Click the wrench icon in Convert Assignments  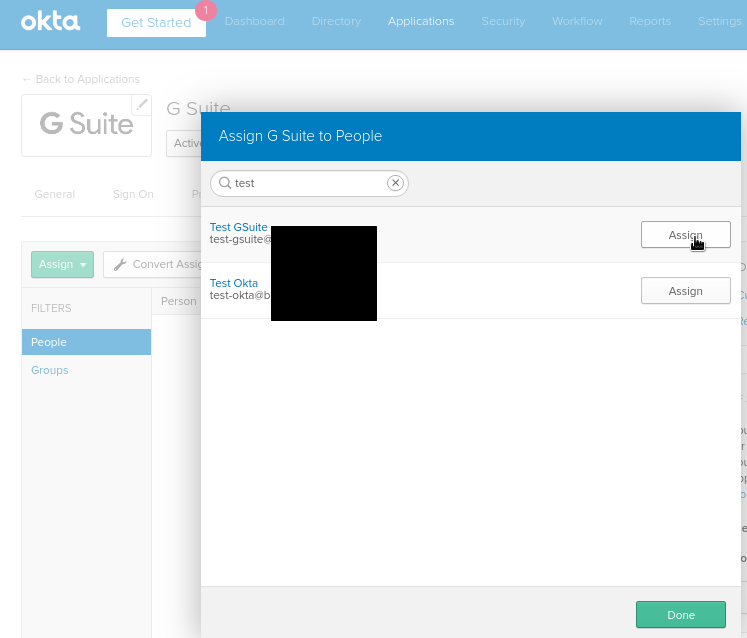click(x=120, y=264)
